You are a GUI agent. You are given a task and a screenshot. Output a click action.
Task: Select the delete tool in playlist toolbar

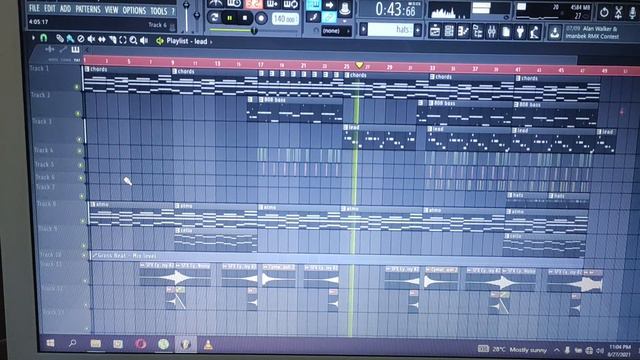[81, 39]
